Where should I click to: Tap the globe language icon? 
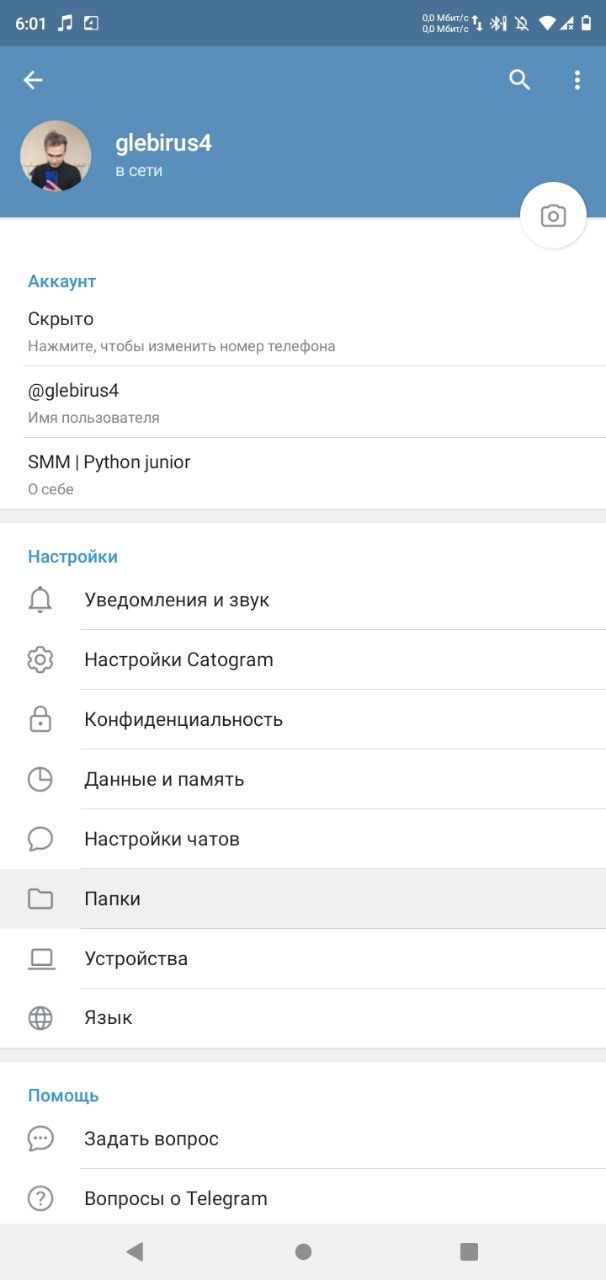click(40, 1018)
